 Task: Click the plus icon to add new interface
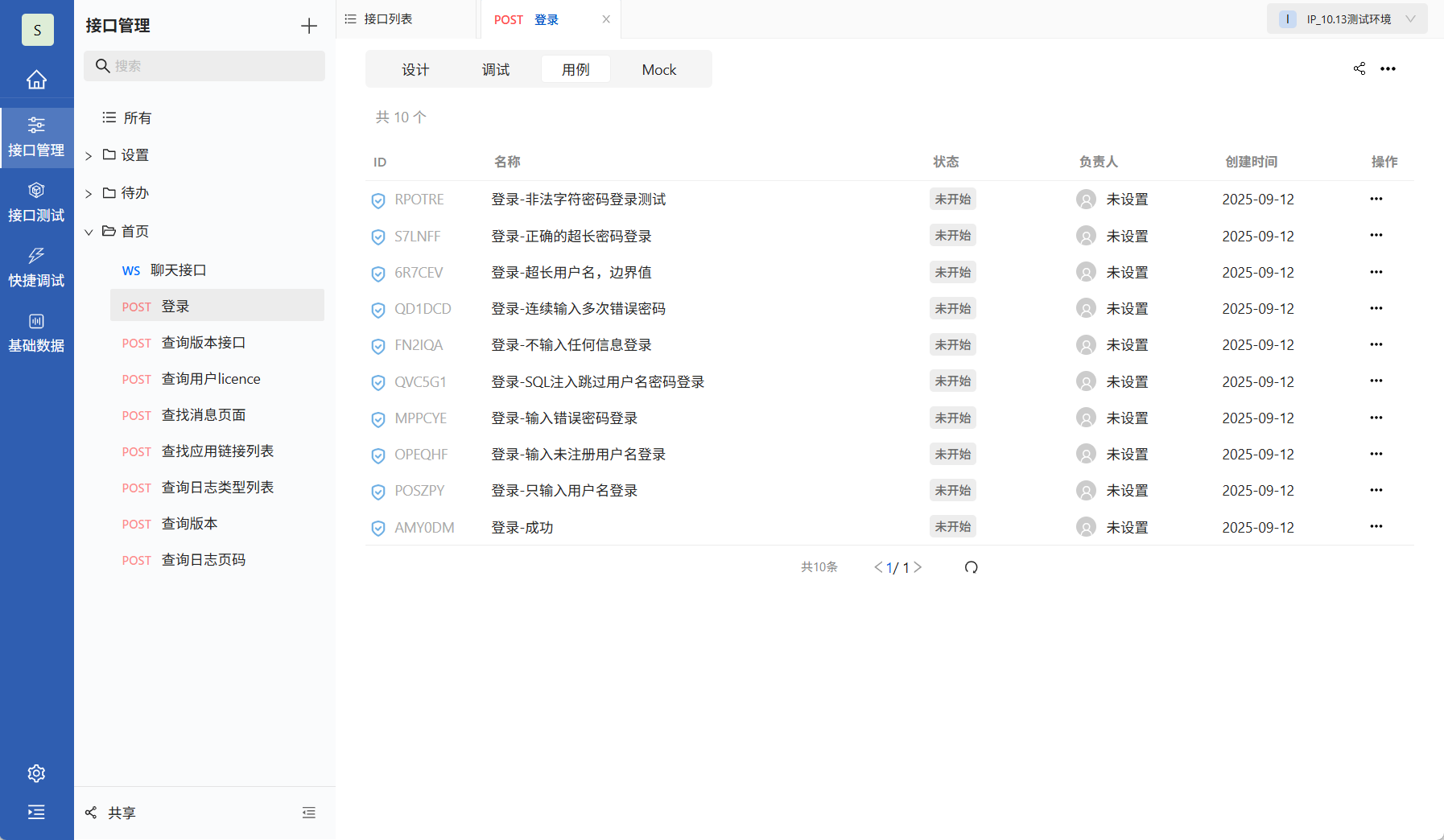[308, 25]
